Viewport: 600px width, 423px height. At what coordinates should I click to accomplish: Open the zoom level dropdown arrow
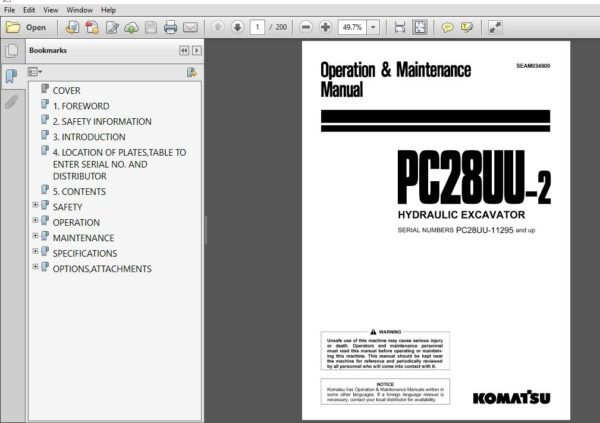(373, 27)
